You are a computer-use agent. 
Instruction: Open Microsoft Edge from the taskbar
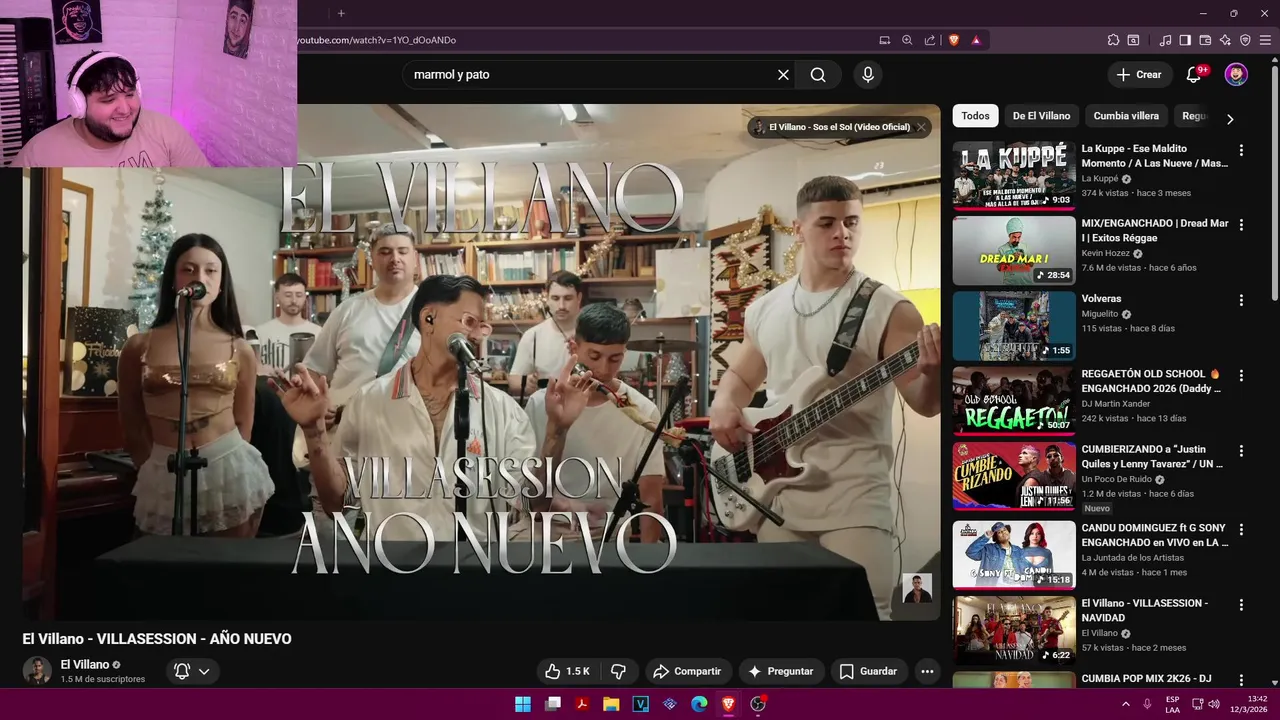699,704
